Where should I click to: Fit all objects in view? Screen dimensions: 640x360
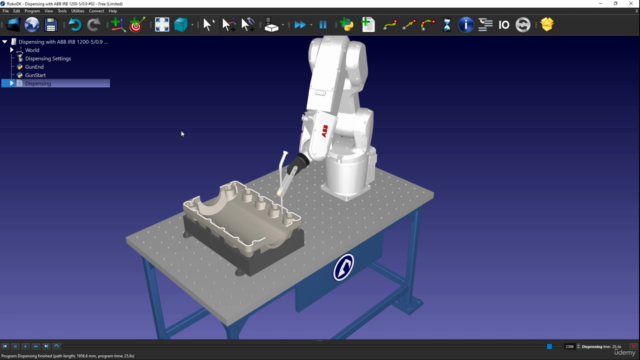point(162,25)
